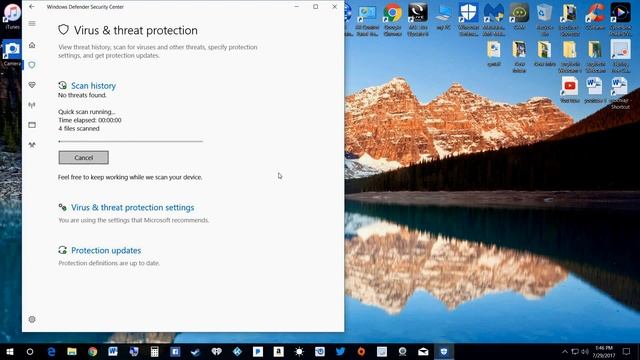Open the volume tray icon
640x360 pixels.
585,351
